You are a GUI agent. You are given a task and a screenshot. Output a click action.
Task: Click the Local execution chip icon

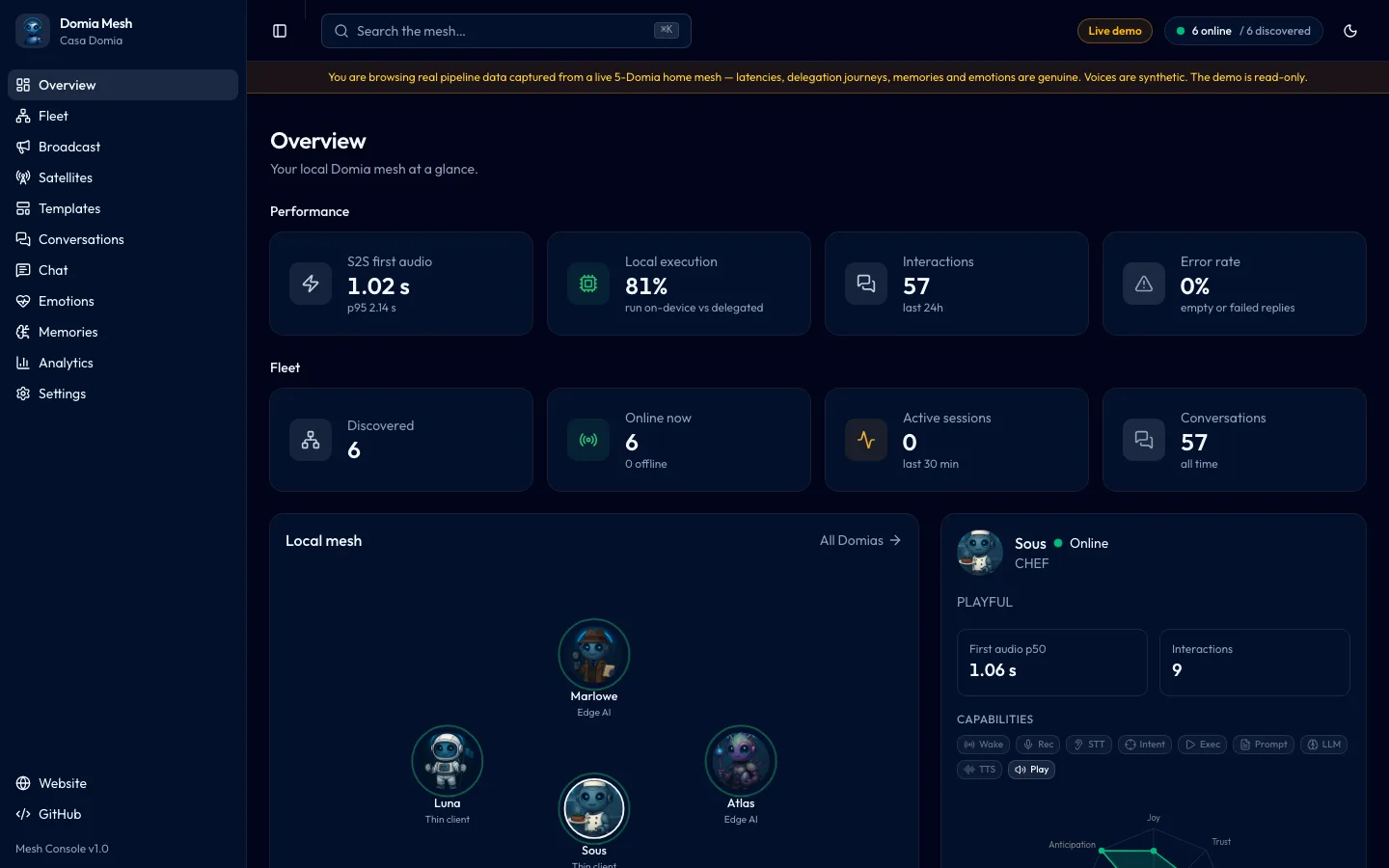(x=588, y=284)
